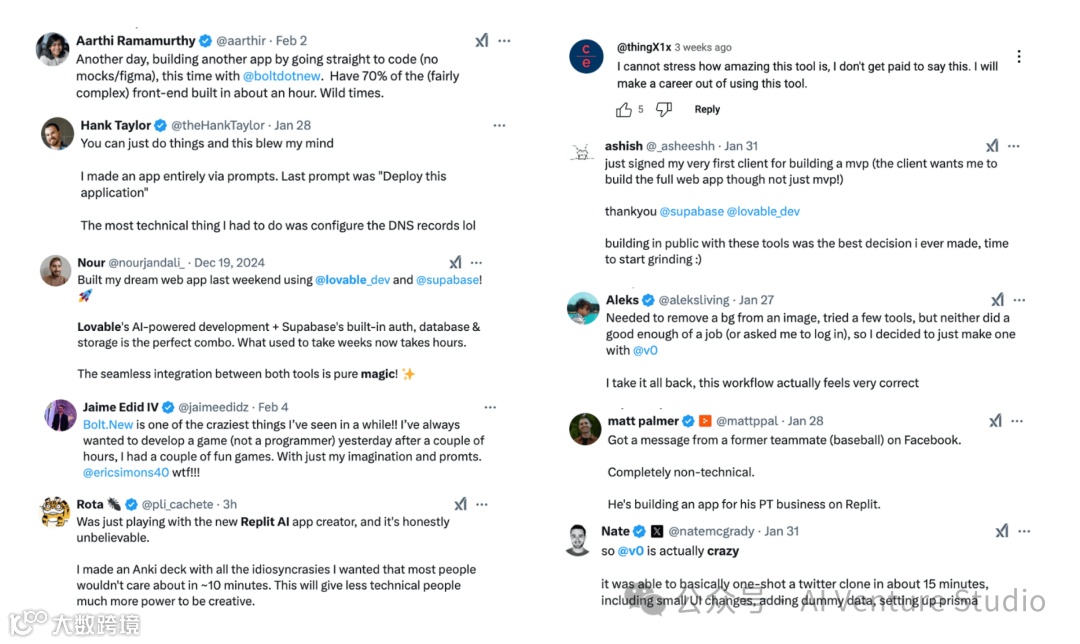Open the @boltdotnew mention link
The image size is (1080, 644).
280,76
